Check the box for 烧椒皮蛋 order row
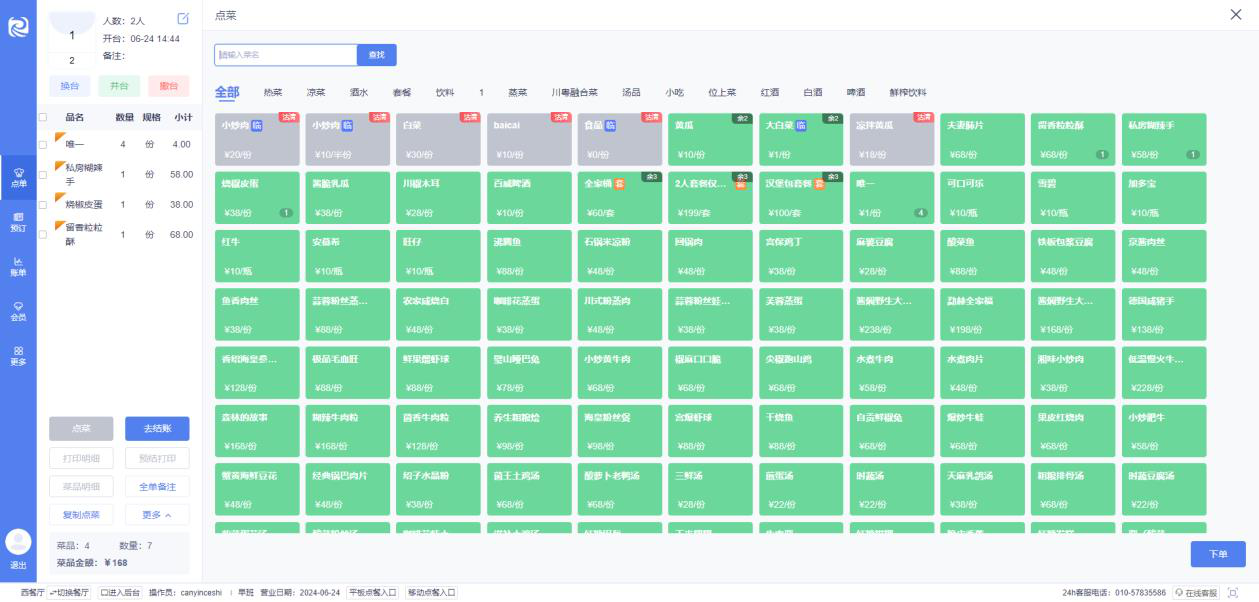 42,205
